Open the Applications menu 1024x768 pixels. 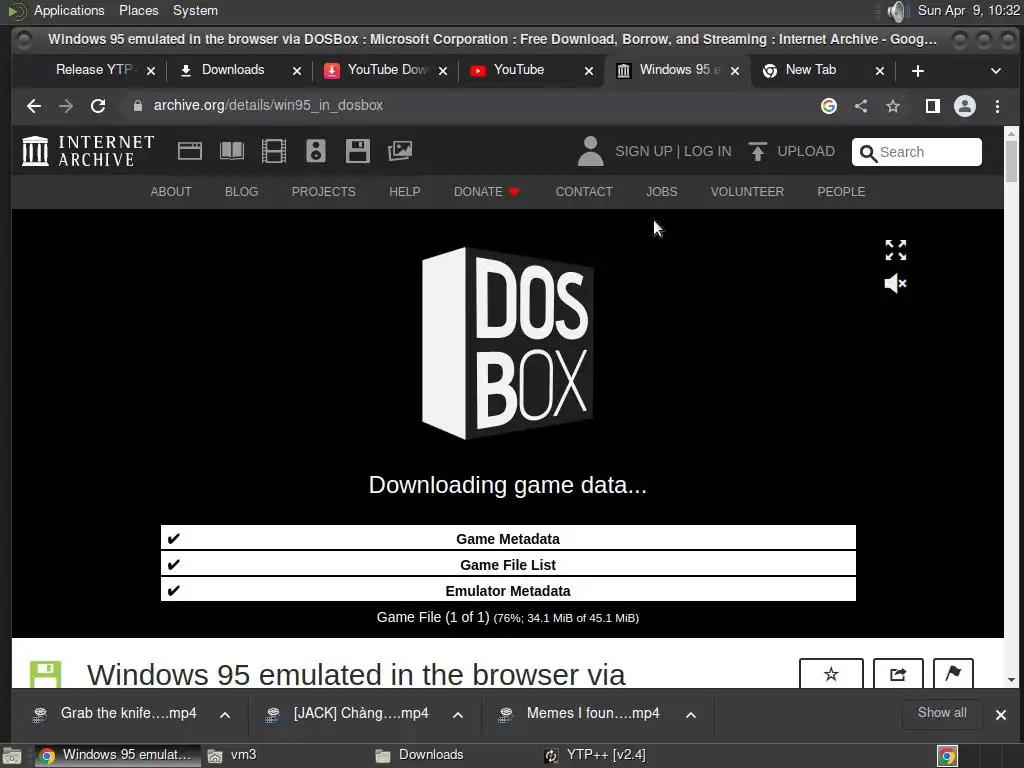coord(69,10)
